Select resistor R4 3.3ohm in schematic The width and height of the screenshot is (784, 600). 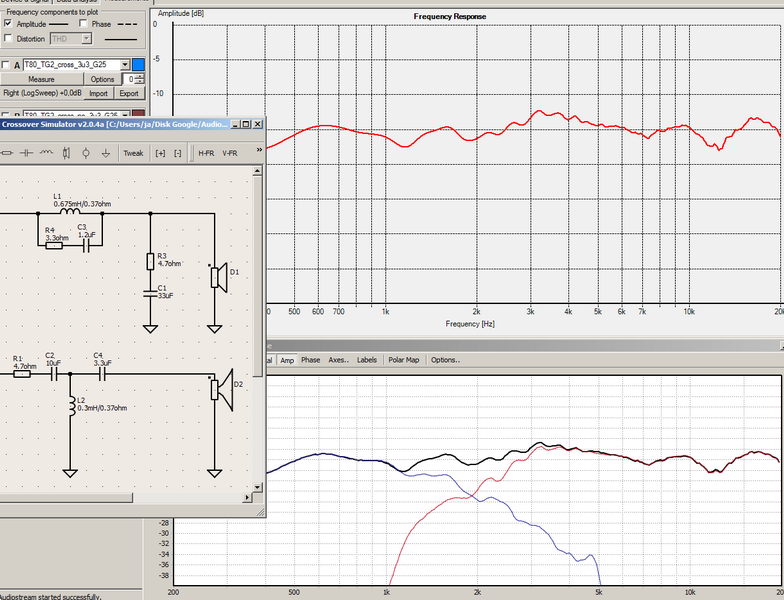click(54, 246)
